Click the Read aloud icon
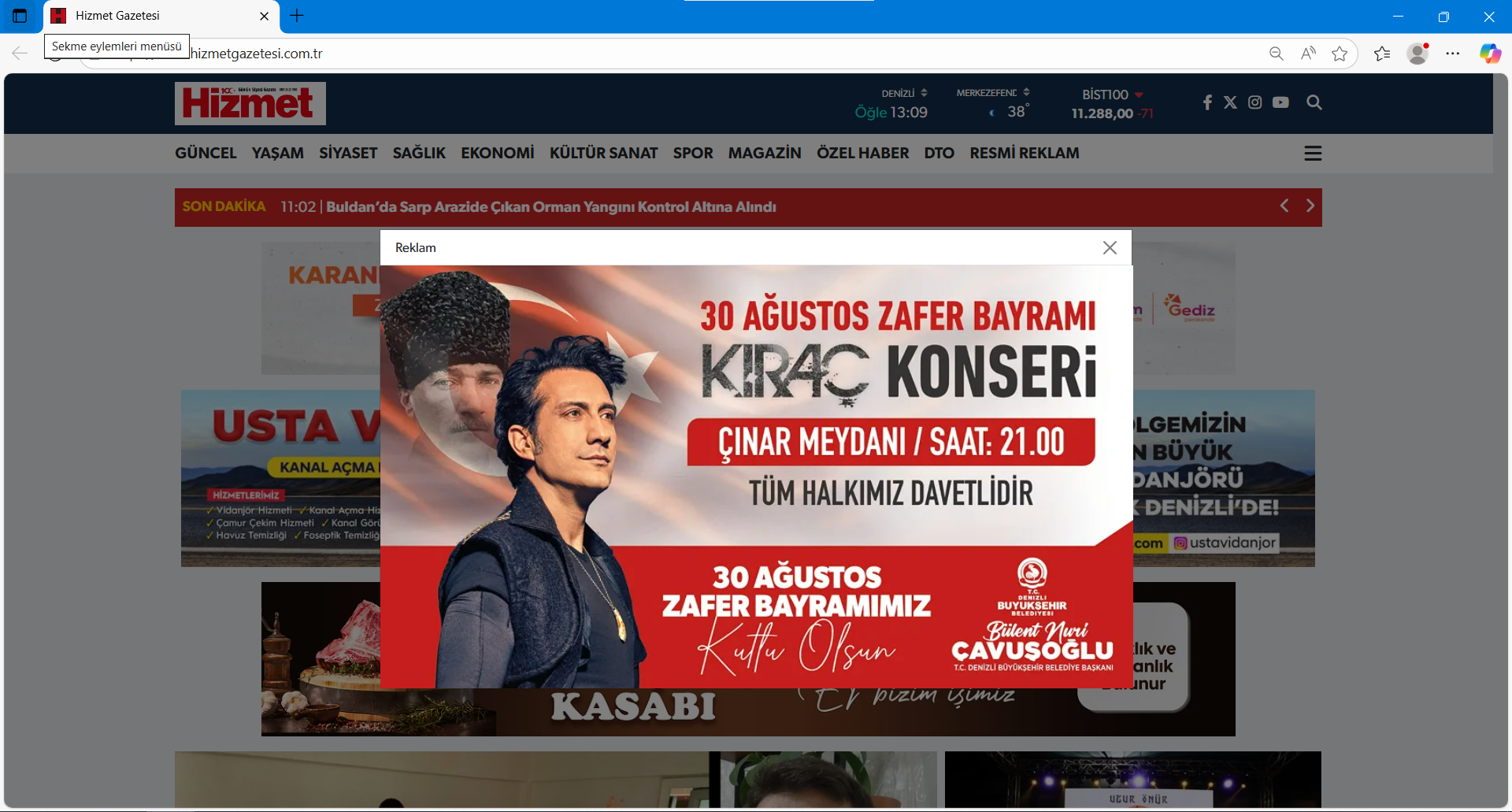This screenshot has width=1512, height=812. [x=1308, y=54]
